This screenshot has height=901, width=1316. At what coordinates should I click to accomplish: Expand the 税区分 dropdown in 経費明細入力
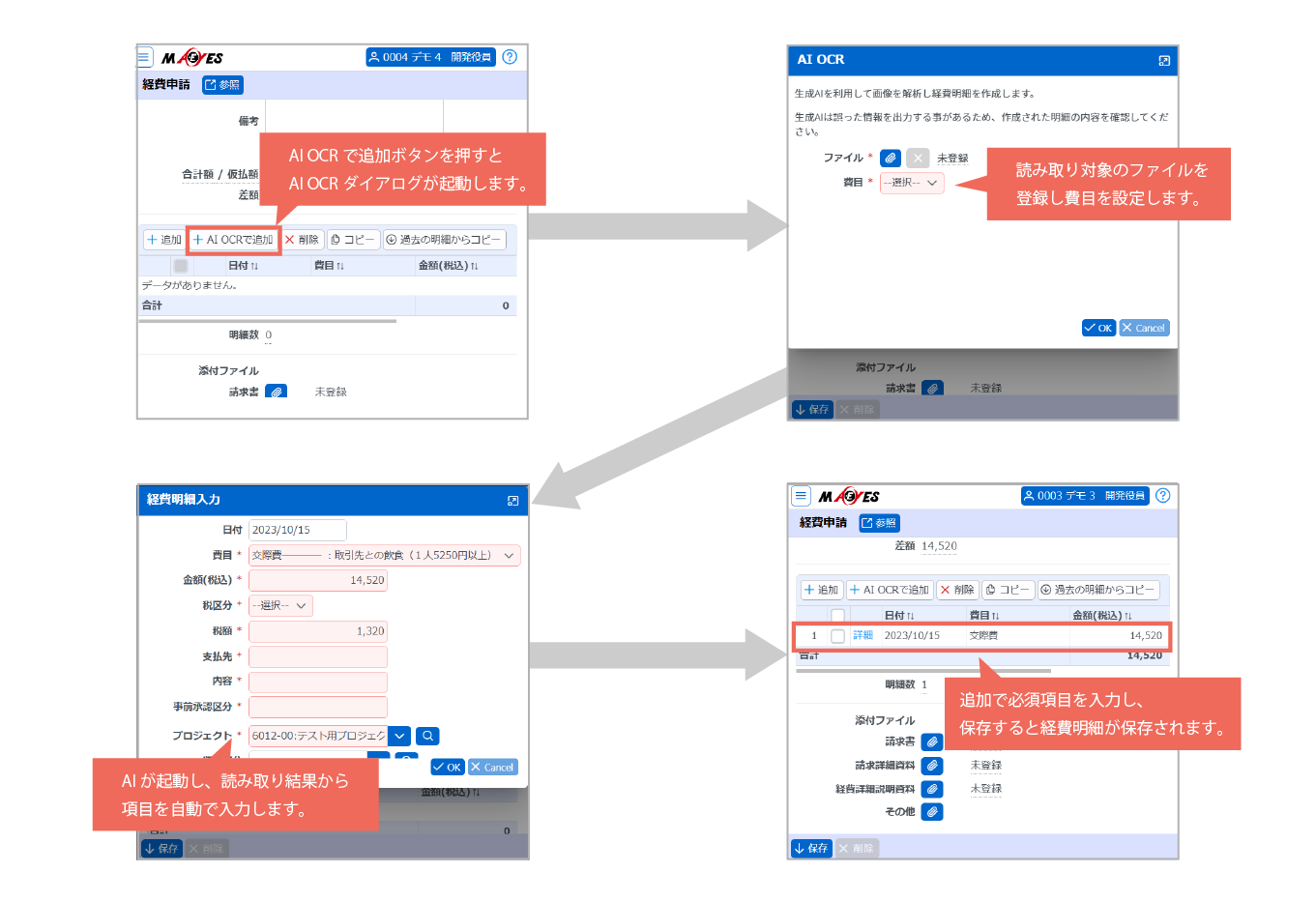tap(280, 606)
